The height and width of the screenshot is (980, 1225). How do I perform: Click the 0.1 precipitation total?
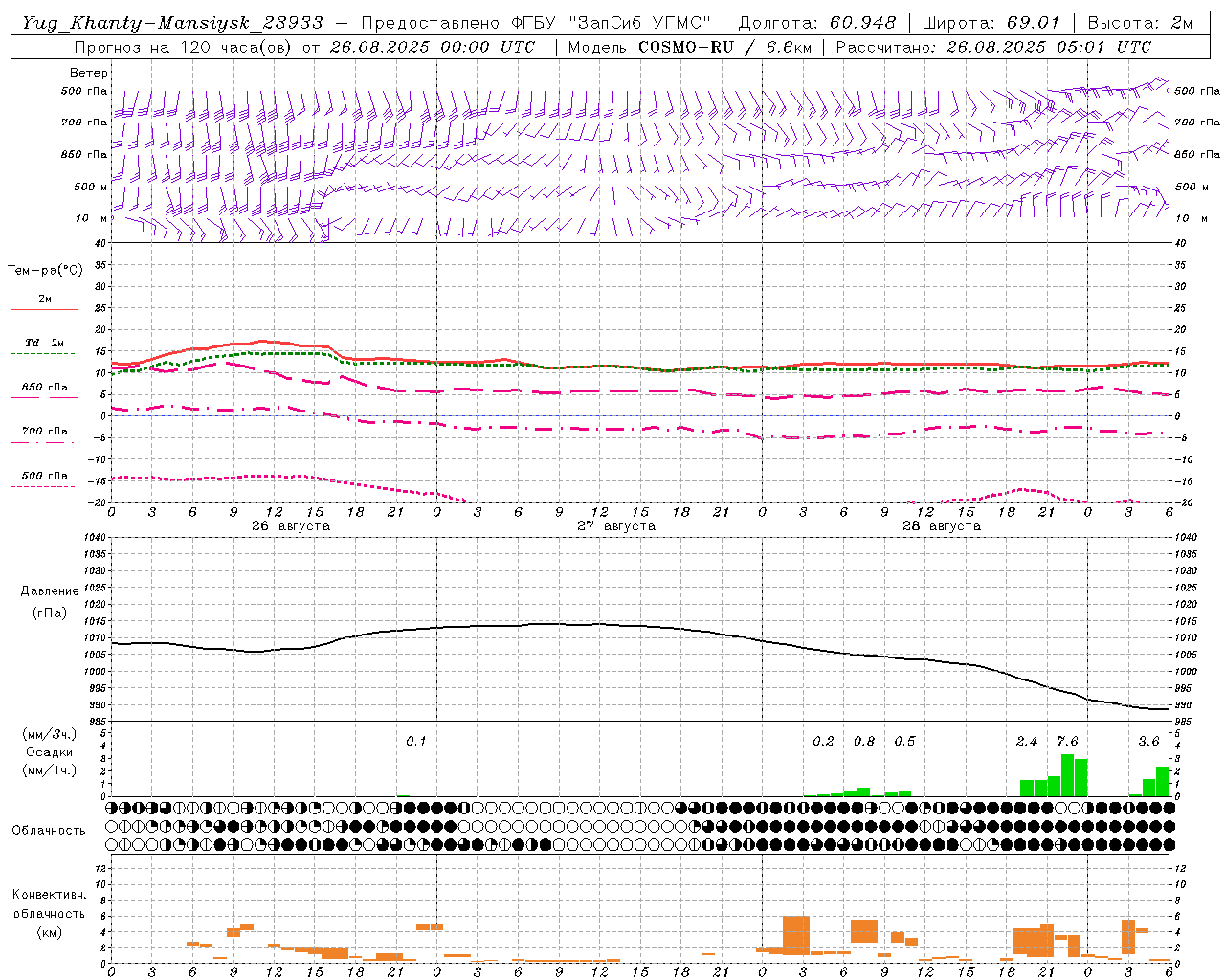(x=416, y=742)
